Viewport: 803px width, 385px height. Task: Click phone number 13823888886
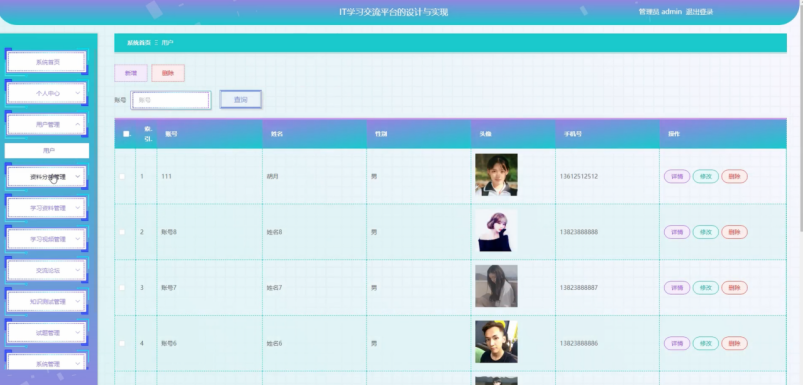(x=579, y=344)
